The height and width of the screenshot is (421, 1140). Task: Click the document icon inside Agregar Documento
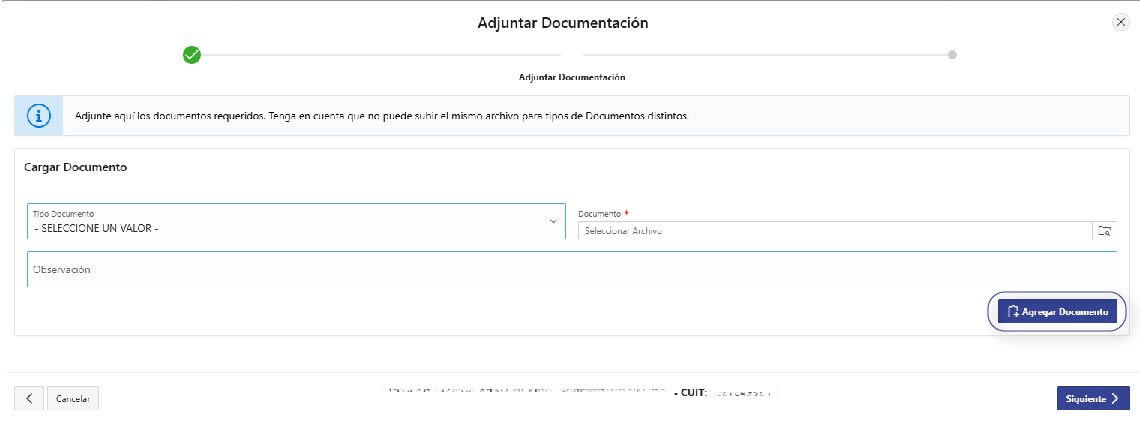coord(1013,312)
